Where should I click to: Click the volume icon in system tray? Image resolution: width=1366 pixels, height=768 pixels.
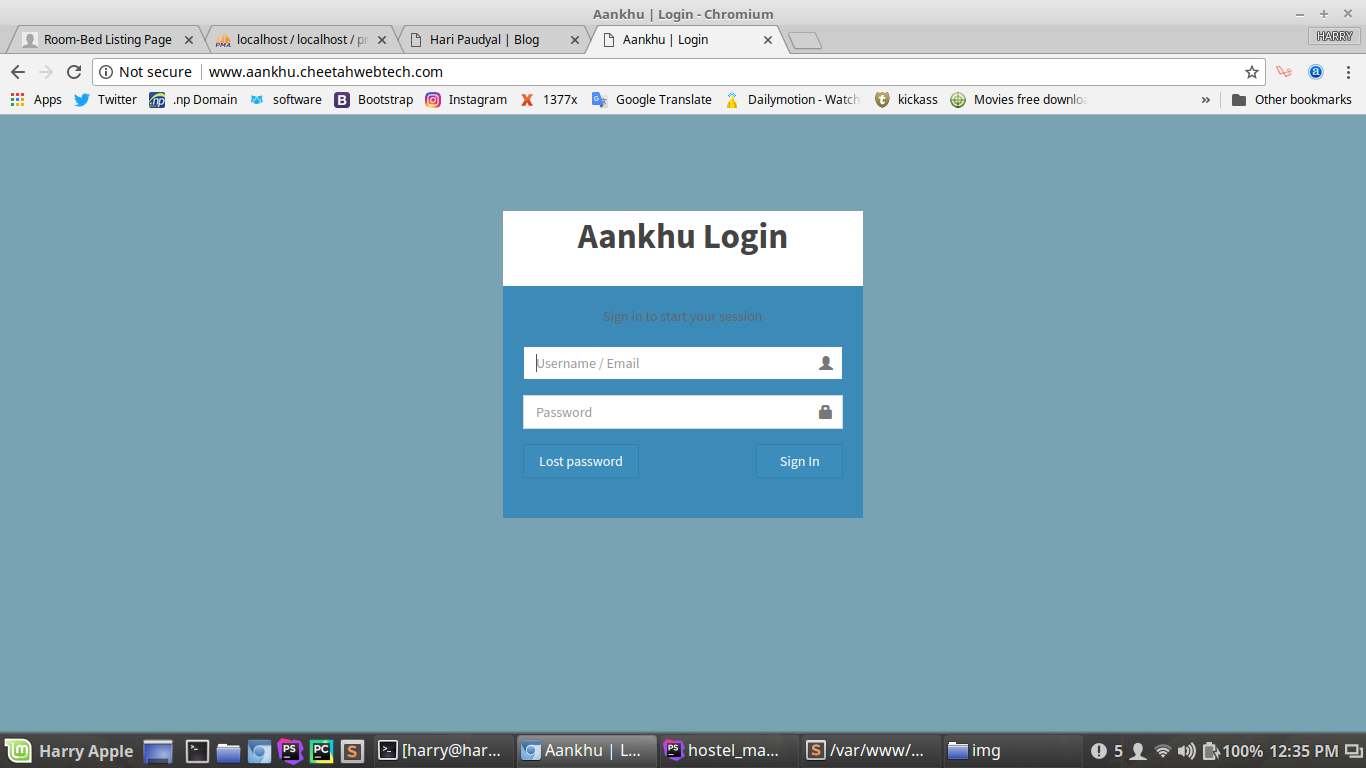(x=1186, y=751)
